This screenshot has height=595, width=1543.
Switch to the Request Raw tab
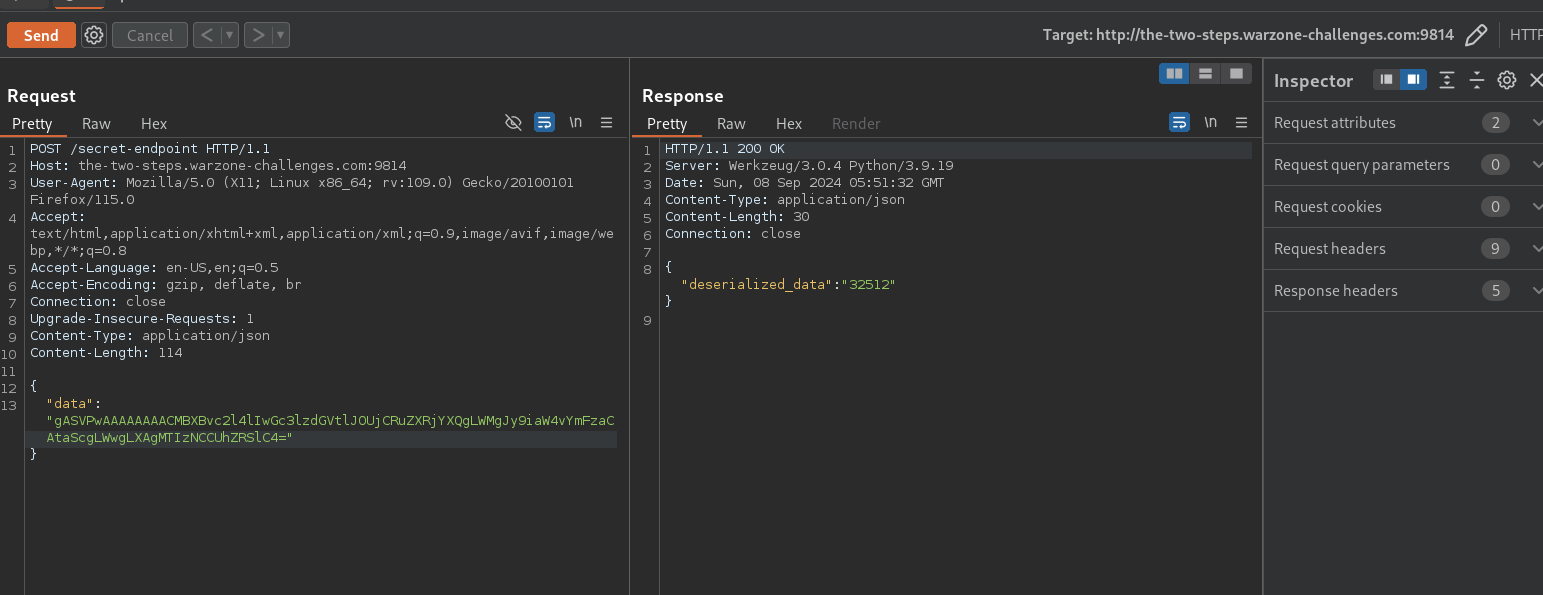(x=96, y=123)
